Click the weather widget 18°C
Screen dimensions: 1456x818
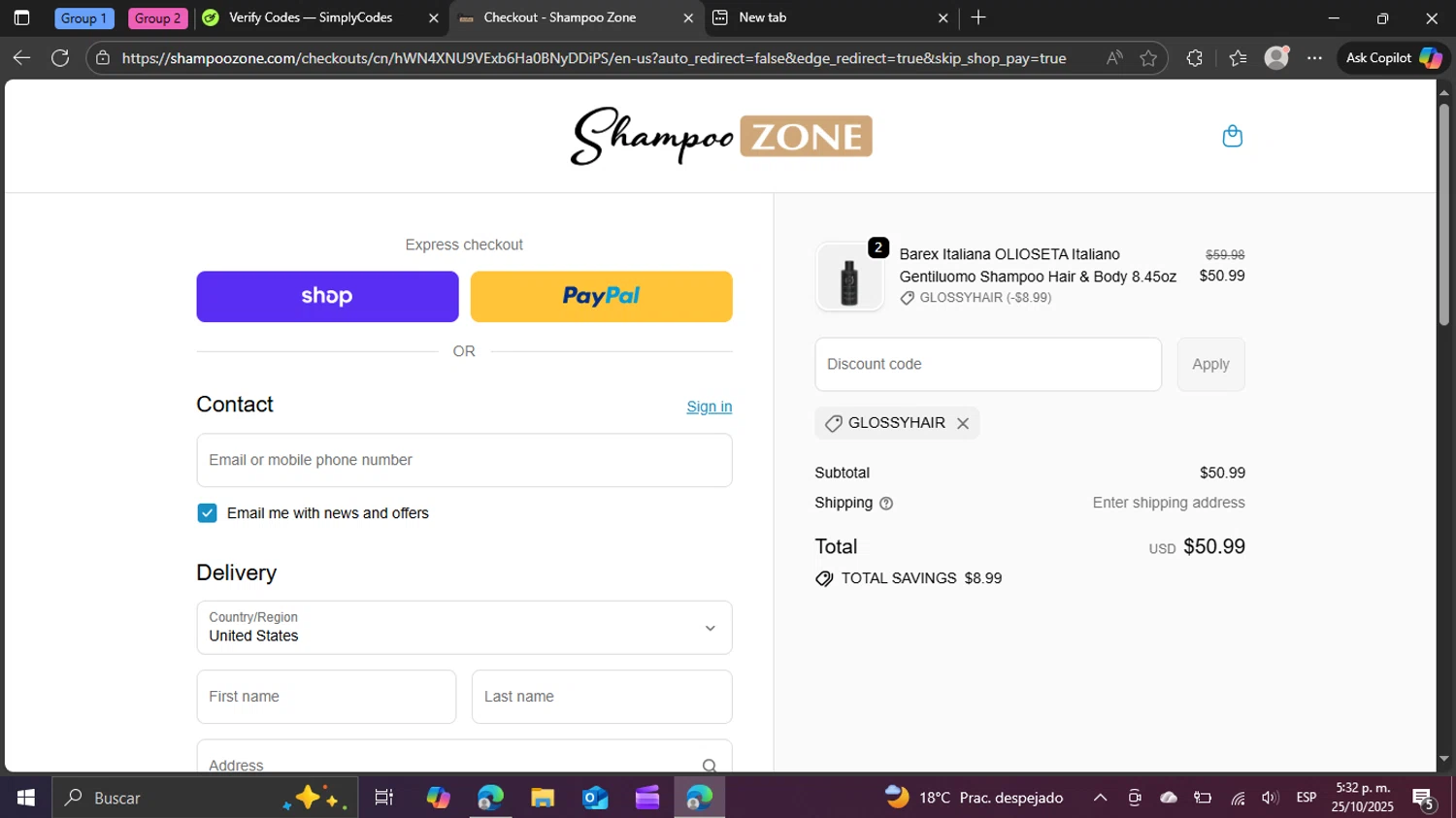974,798
